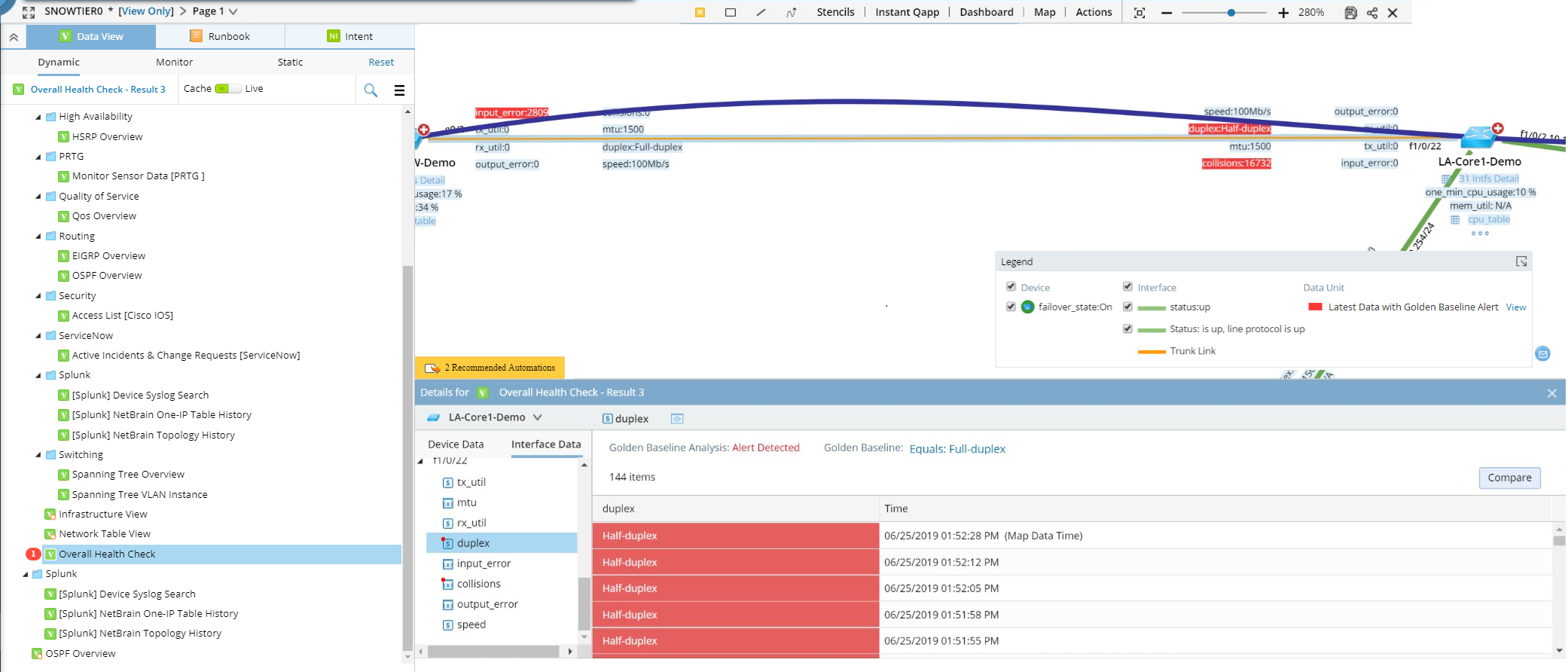The width and height of the screenshot is (1568, 672).
Task: Uncheck the status:up interface checkbox
Action: 1127,307
